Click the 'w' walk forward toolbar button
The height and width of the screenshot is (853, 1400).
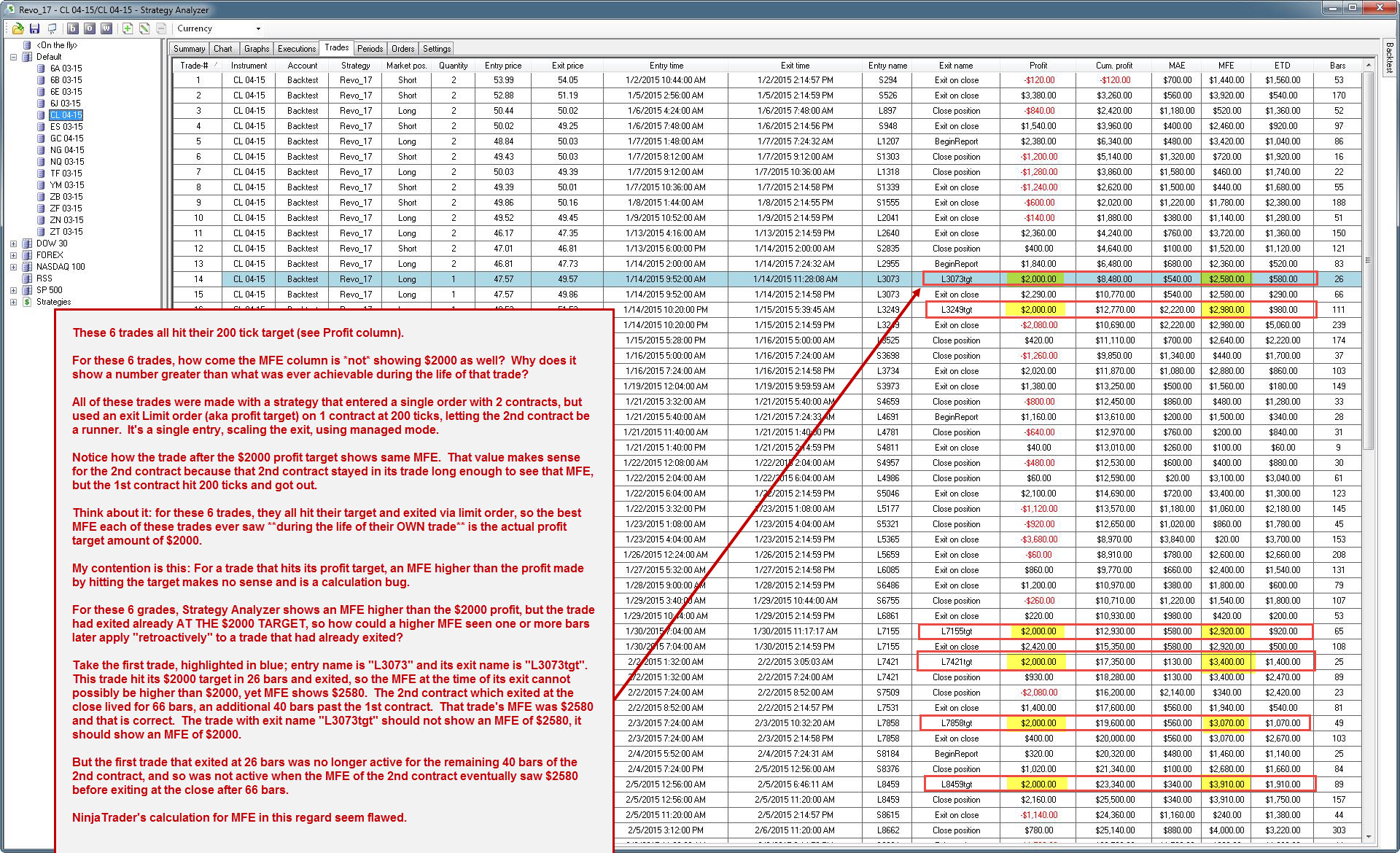pyautogui.click(x=106, y=28)
